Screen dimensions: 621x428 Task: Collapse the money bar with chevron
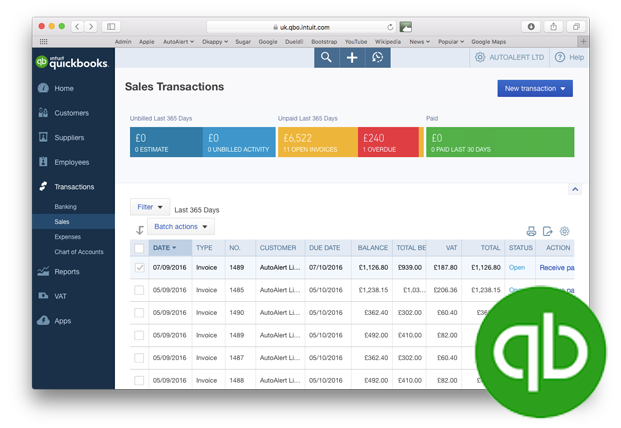[575, 189]
